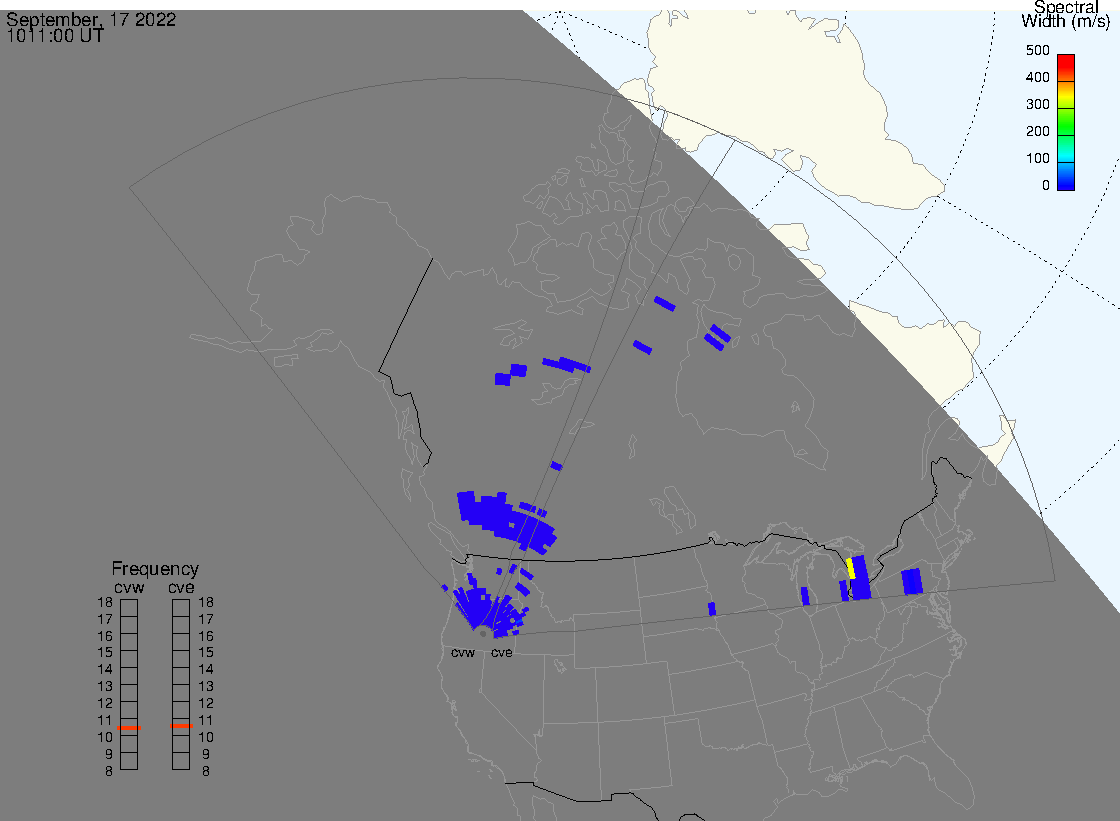Click the Frequency legend heading
The height and width of the screenshot is (821, 1120).
point(155,569)
